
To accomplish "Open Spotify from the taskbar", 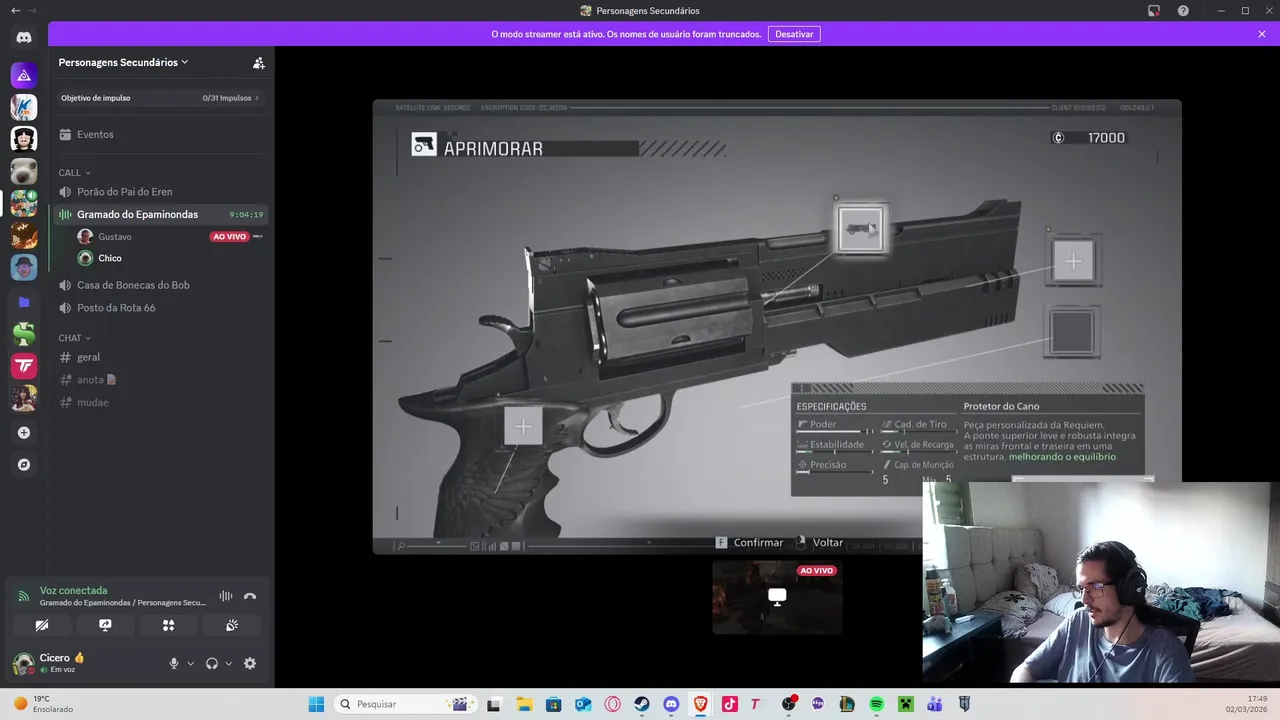I will pos(876,704).
